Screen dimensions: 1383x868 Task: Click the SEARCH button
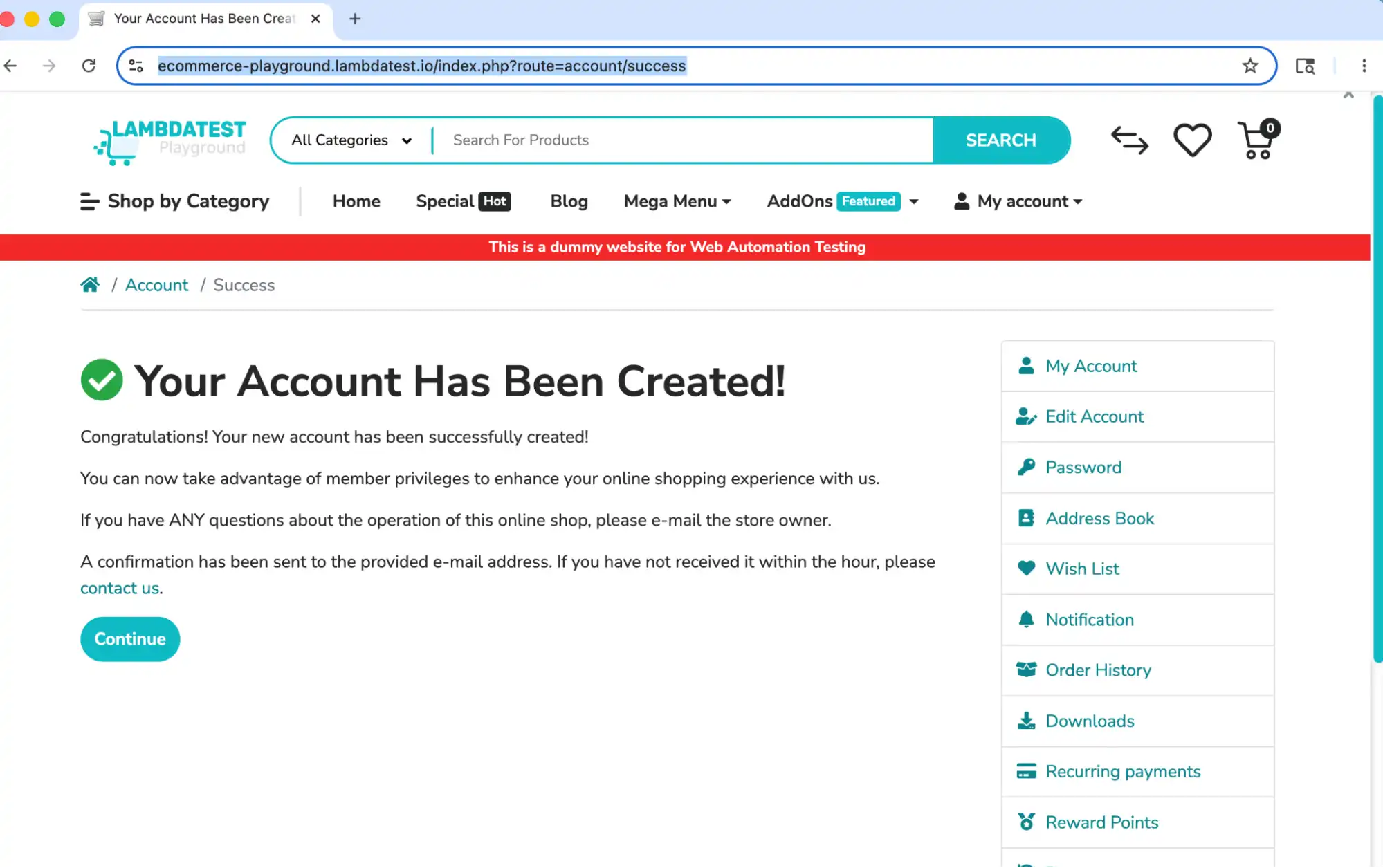click(x=1001, y=140)
